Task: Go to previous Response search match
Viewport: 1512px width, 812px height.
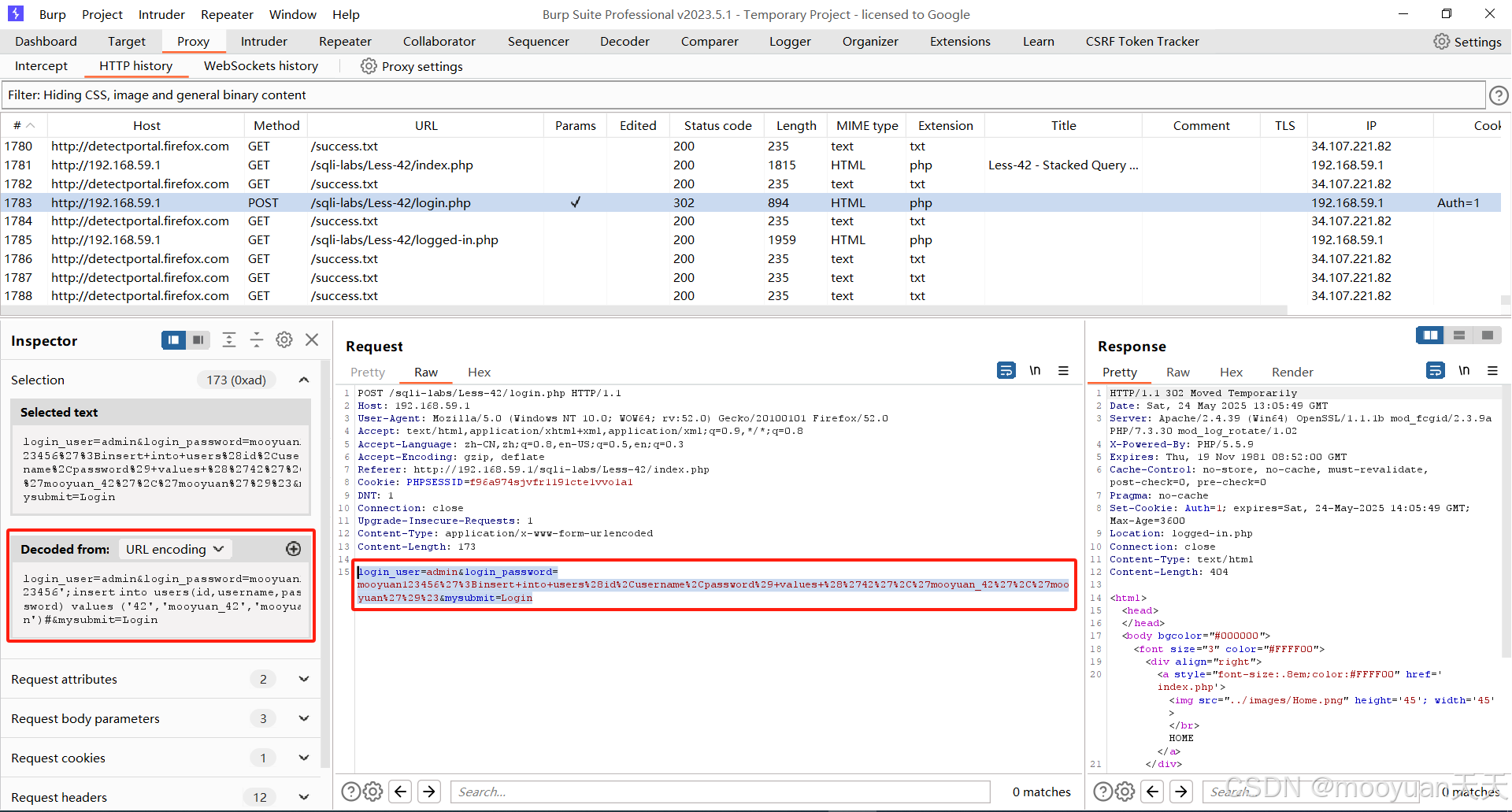Action: pyautogui.click(x=1153, y=792)
